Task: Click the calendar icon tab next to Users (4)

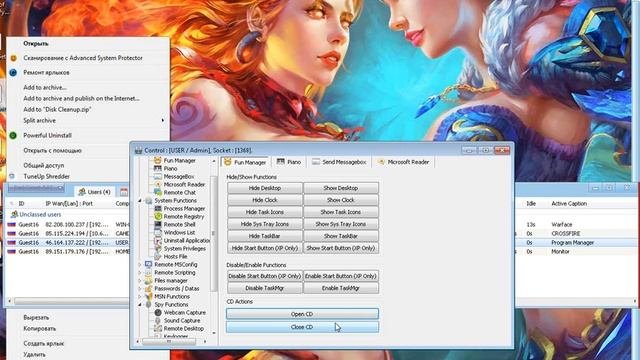Action: [x=124, y=191]
